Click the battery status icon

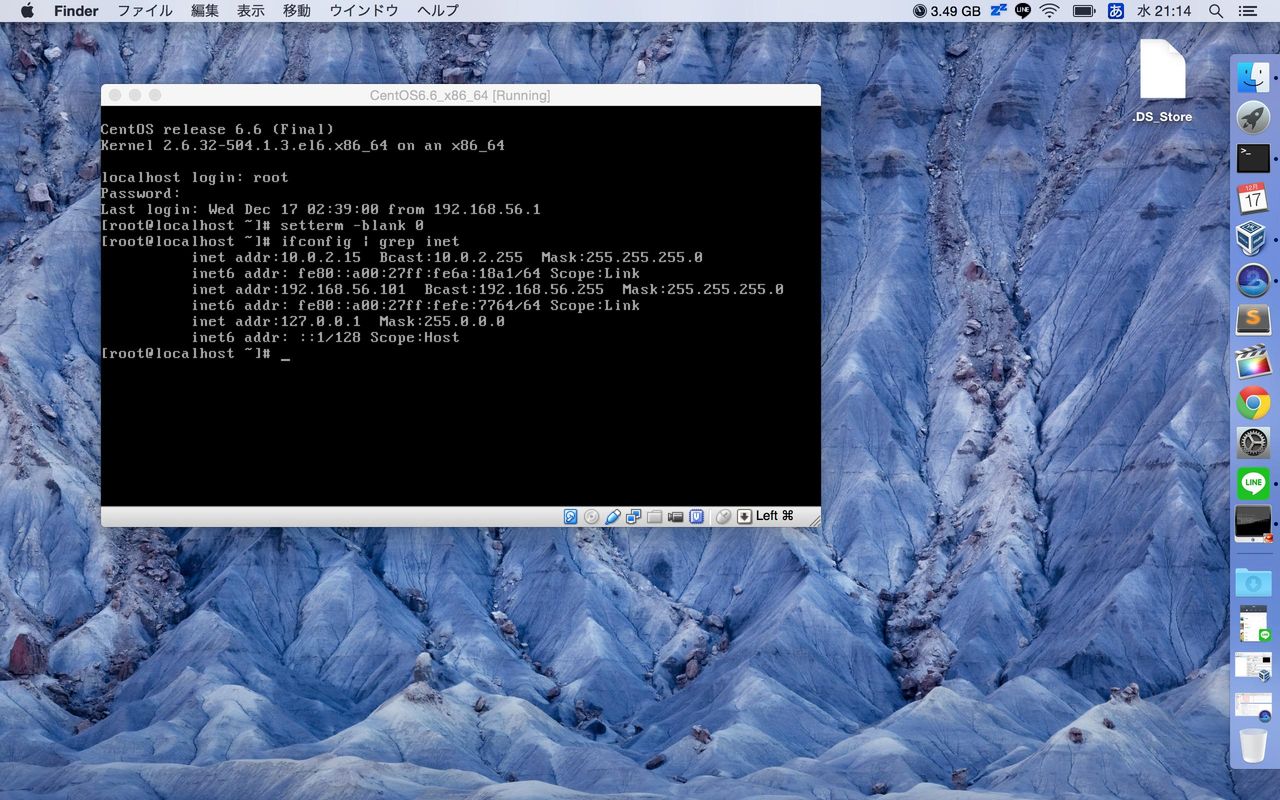pos(1083,11)
